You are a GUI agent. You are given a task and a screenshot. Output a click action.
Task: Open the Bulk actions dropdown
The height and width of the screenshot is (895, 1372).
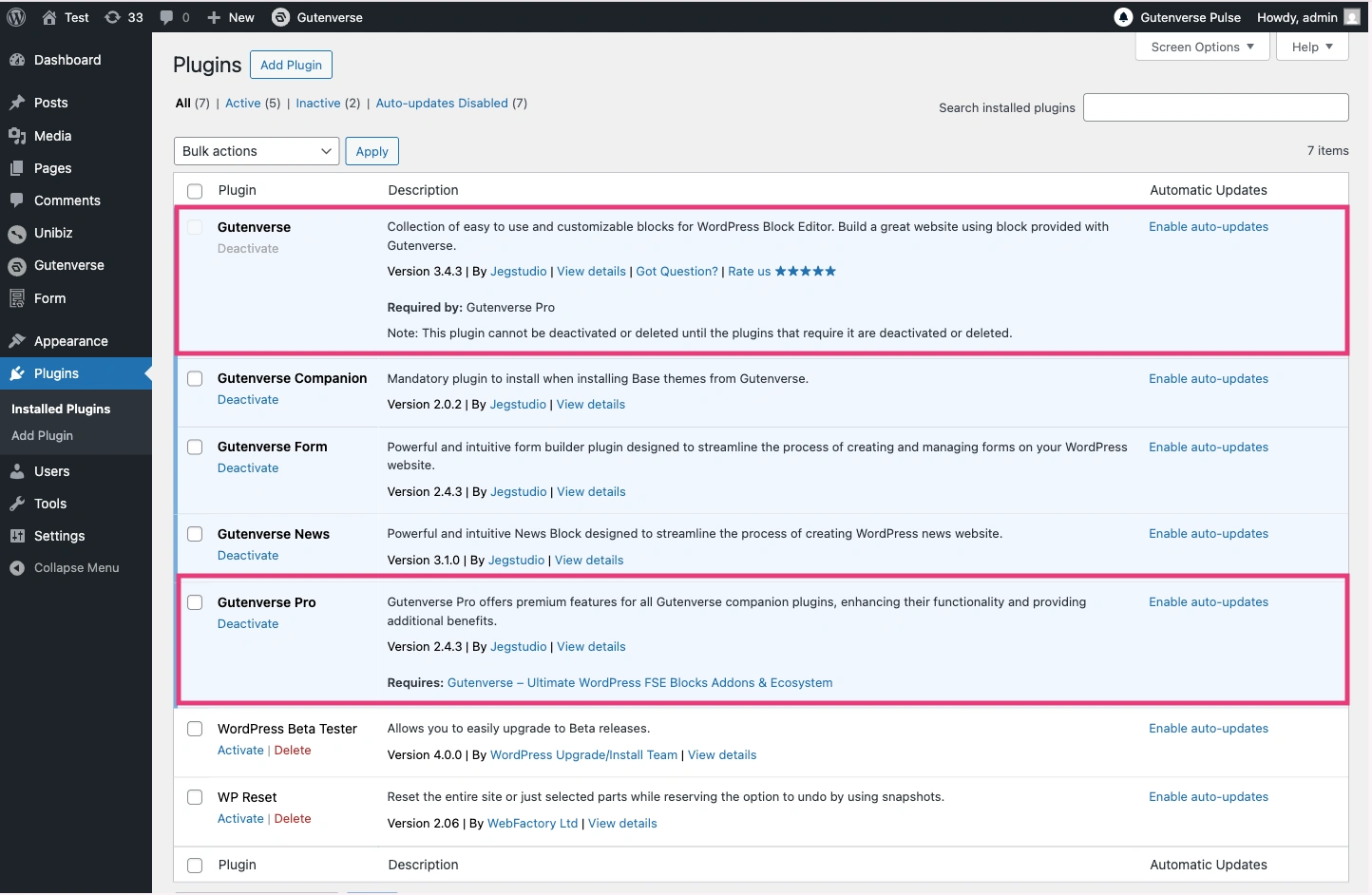coord(257,151)
